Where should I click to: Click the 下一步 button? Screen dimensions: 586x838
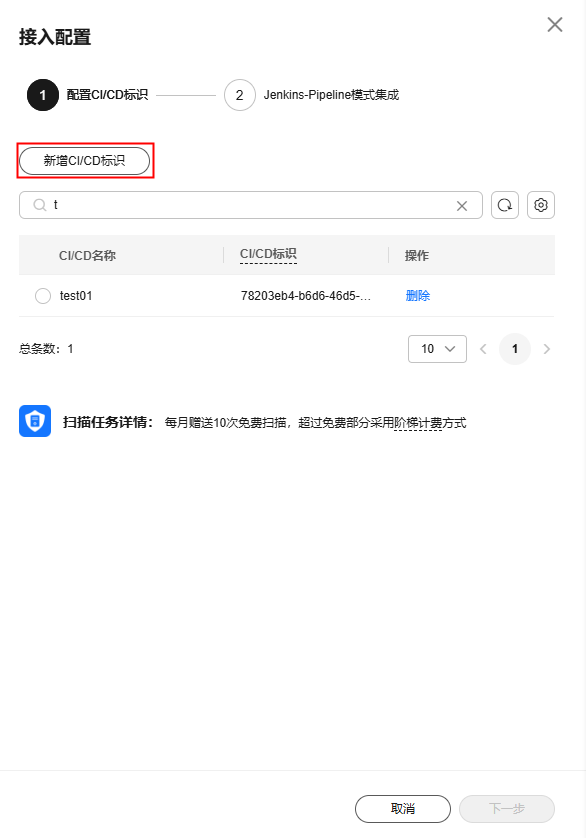pyautogui.click(x=507, y=809)
